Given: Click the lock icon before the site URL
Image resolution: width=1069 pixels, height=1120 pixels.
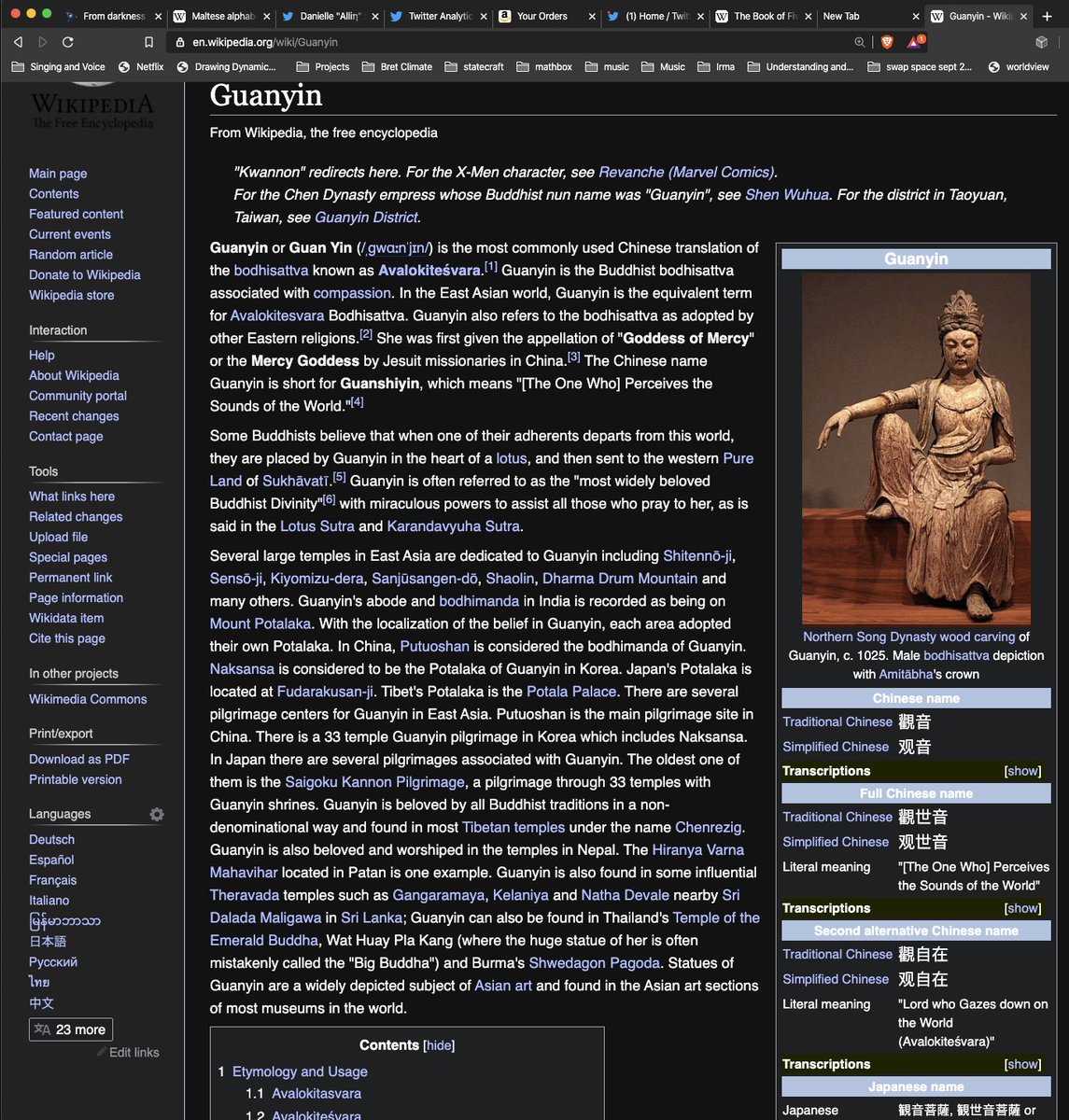Looking at the screenshot, I should point(180,42).
